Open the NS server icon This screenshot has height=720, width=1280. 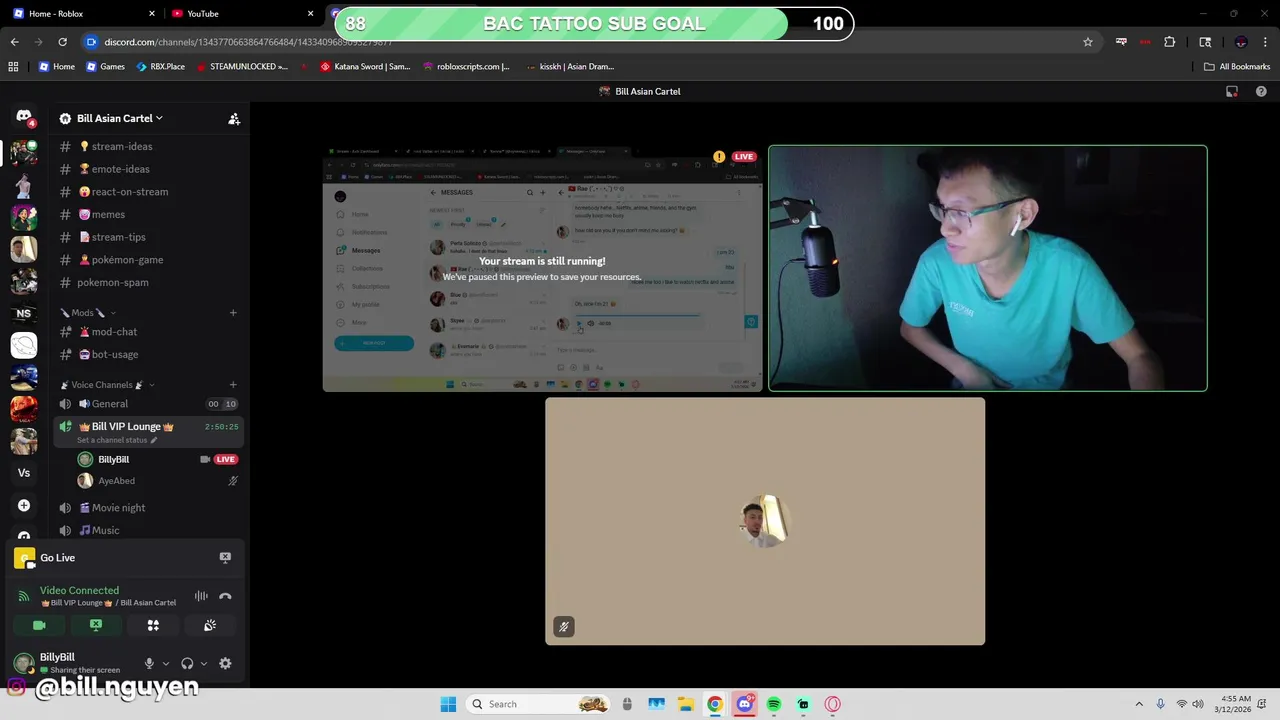(24, 313)
